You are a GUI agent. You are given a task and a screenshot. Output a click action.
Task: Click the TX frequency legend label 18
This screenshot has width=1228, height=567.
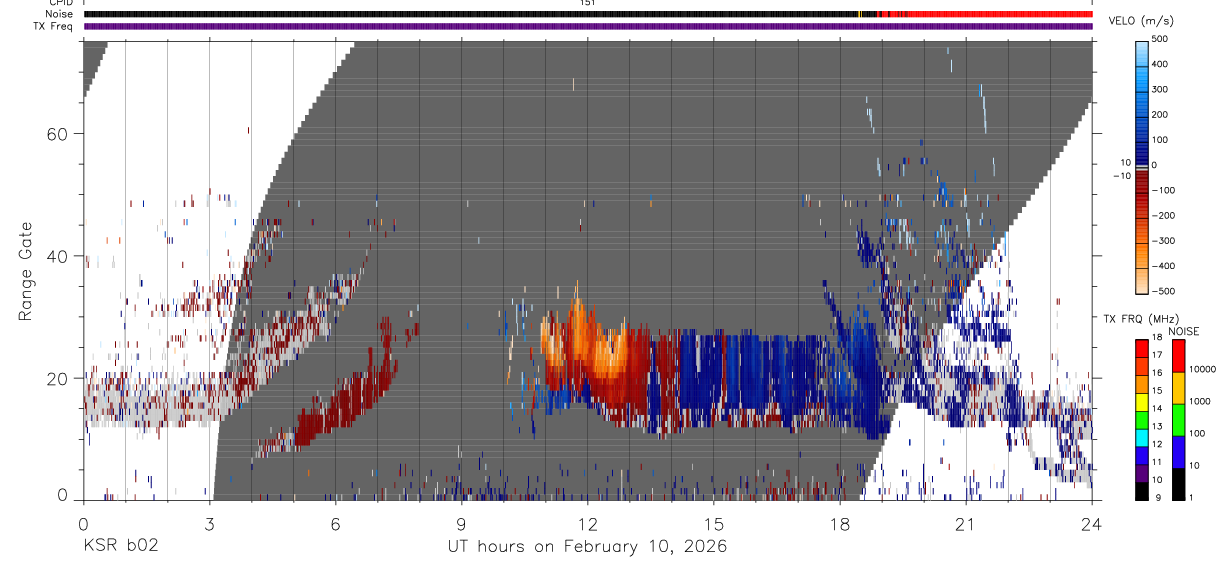coord(1158,339)
